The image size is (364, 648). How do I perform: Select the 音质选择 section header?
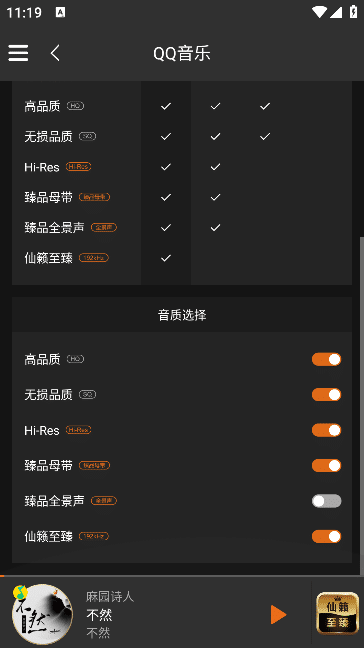click(182, 315)
